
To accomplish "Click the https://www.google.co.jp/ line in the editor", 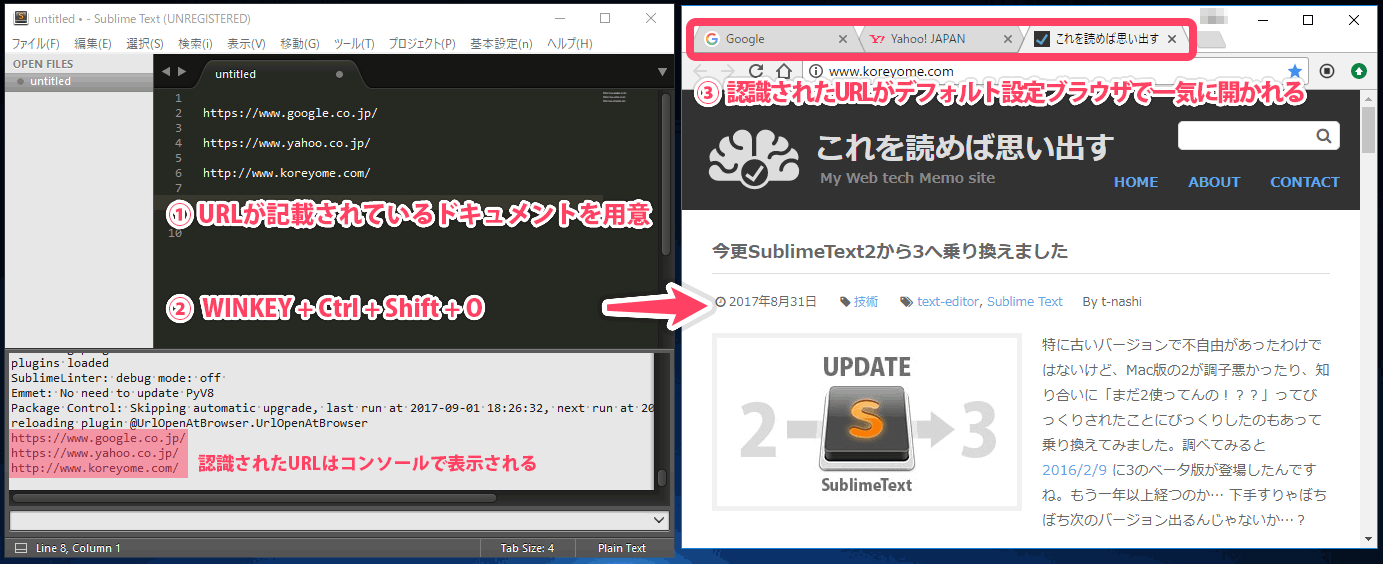I will [x=290, y=113].
